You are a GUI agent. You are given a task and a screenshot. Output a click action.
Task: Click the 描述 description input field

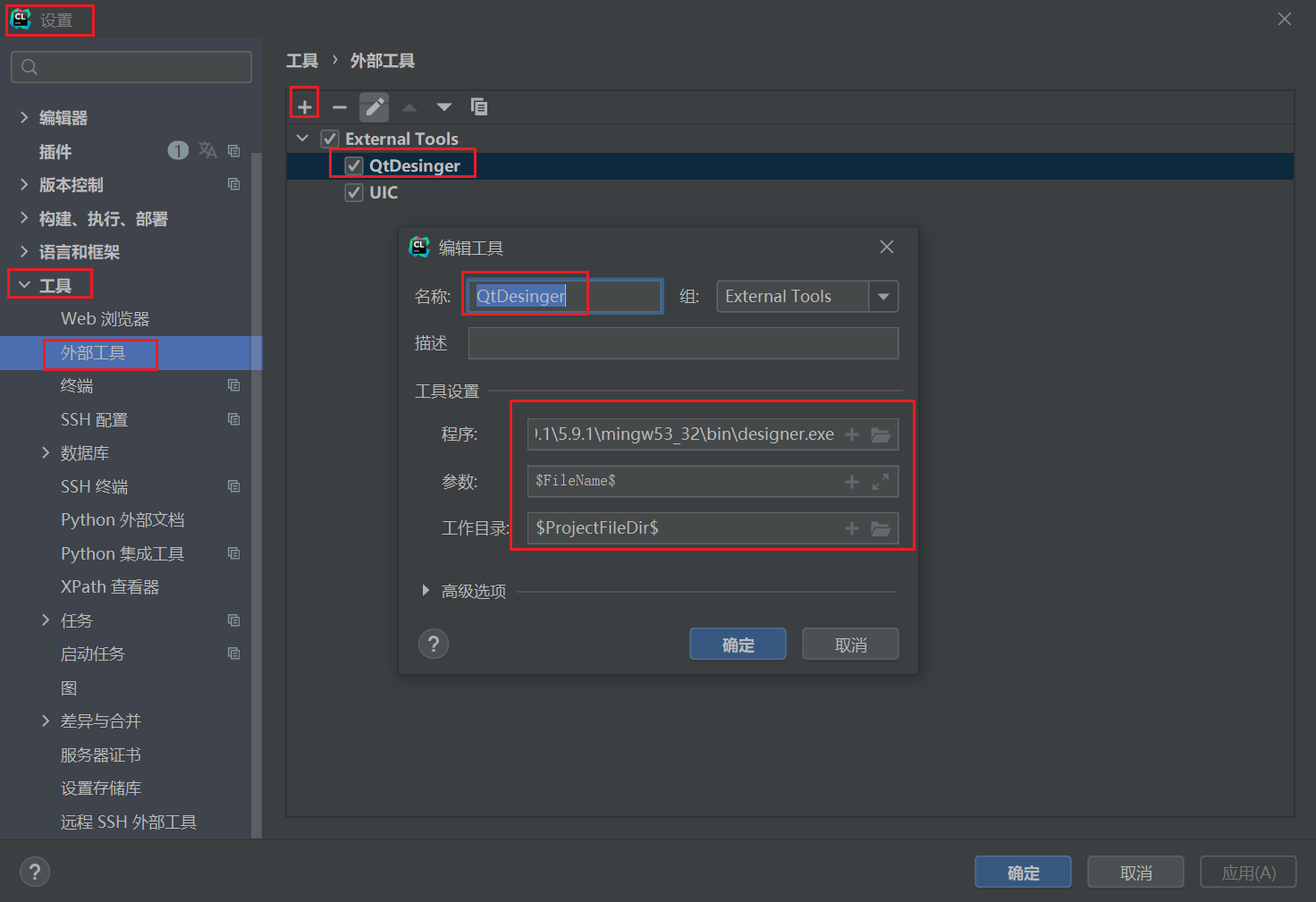(x=683, y=342)
